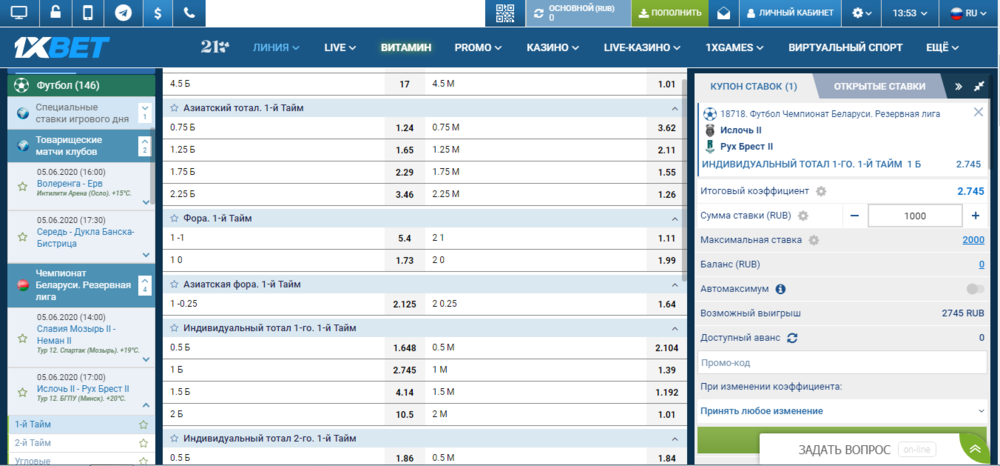Click maximum stake value 2000
Image resolution: width=1000 pixels, height=466 pixels.
point(973,240)
